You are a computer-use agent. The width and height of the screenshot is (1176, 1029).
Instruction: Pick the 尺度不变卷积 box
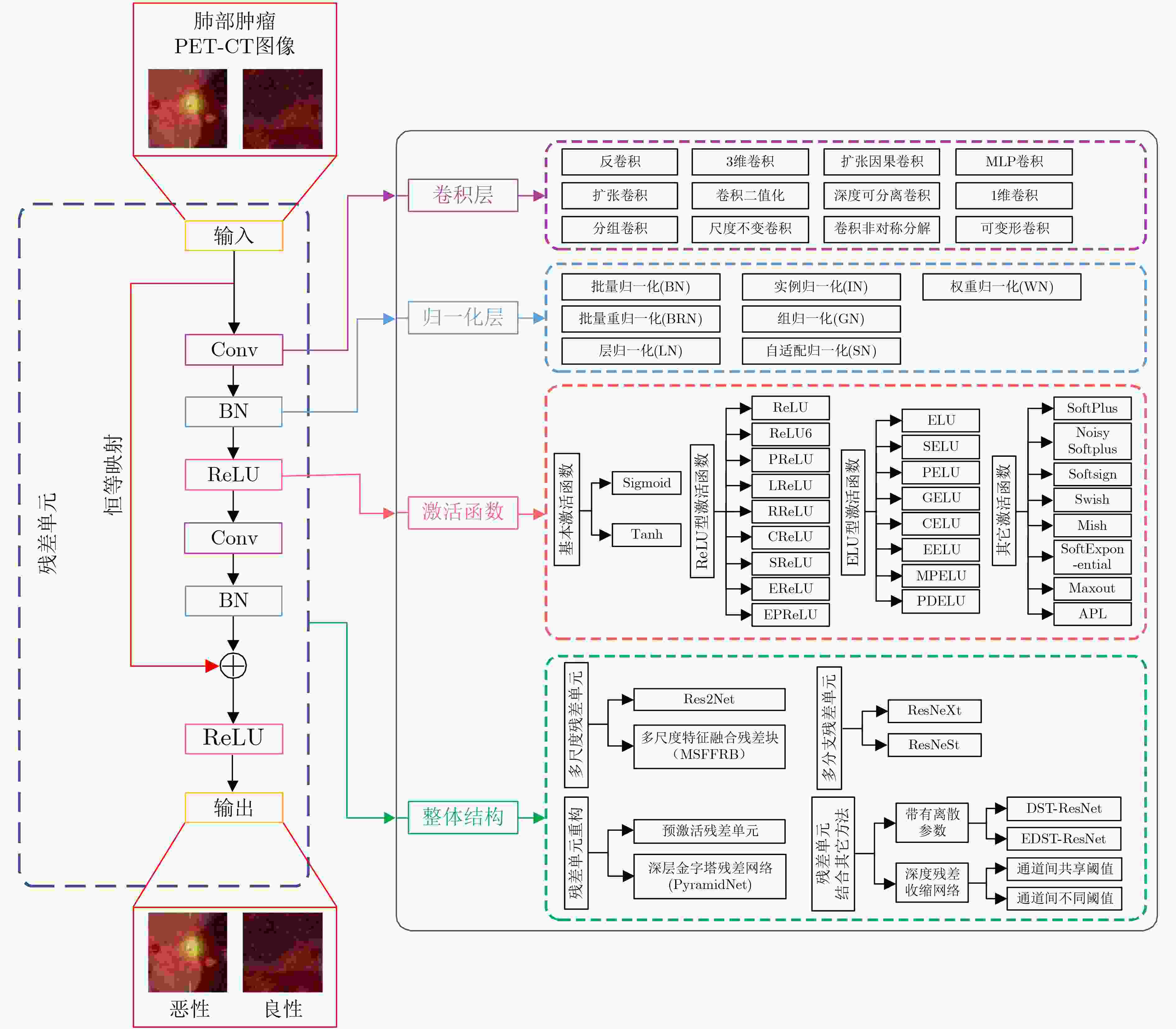pyautogui.click(x=750, y=229)
